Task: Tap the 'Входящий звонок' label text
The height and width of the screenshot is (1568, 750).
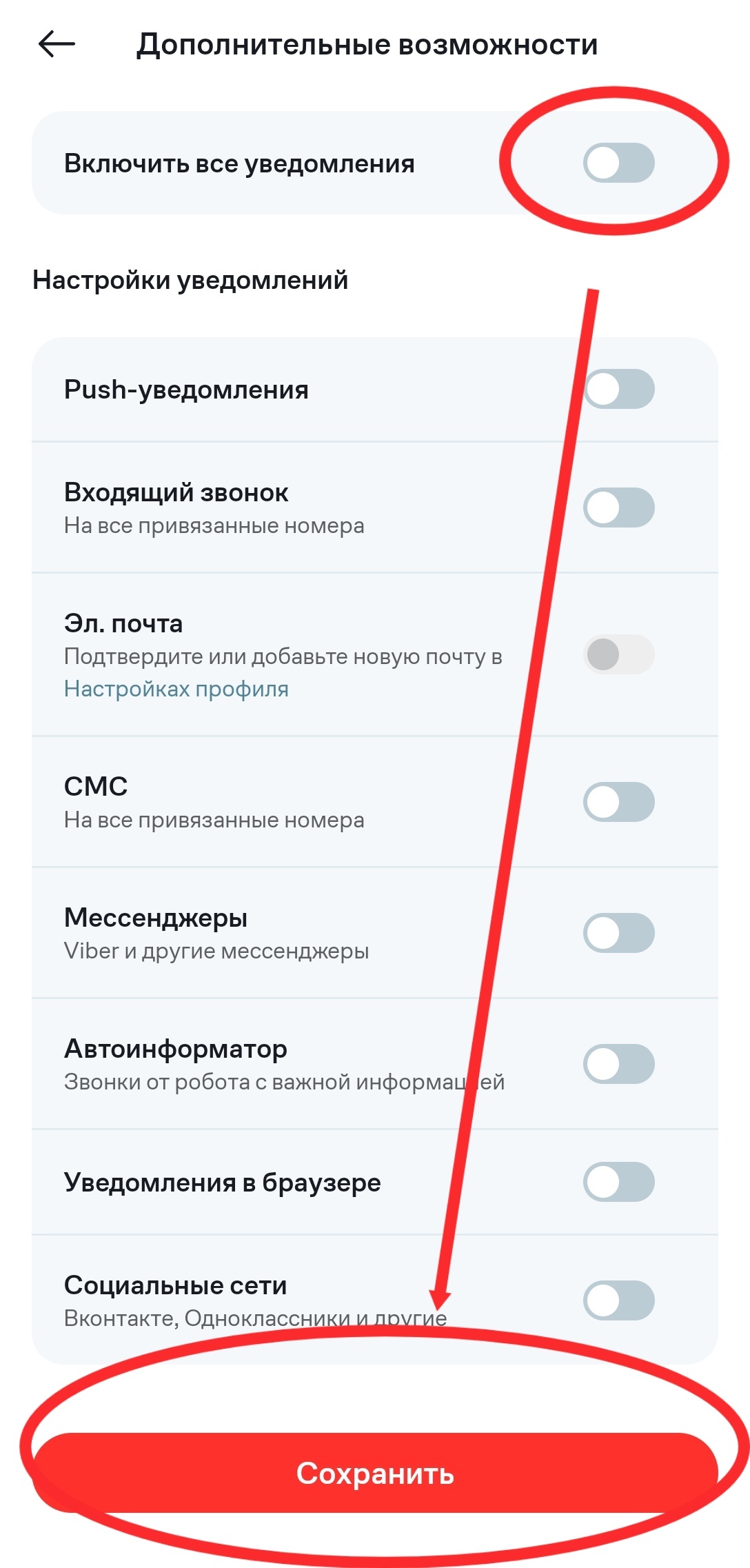Action: pyautogui.click(x=176, y=493)
